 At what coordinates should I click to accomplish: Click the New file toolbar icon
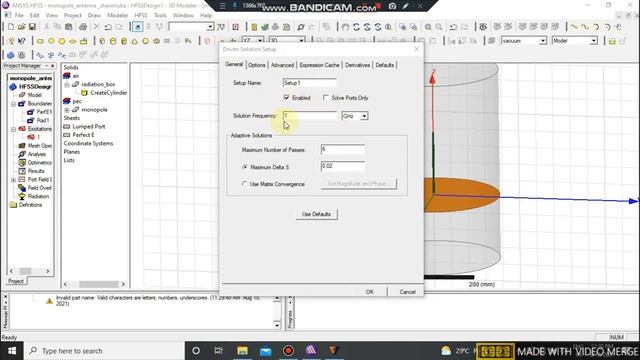11,27
